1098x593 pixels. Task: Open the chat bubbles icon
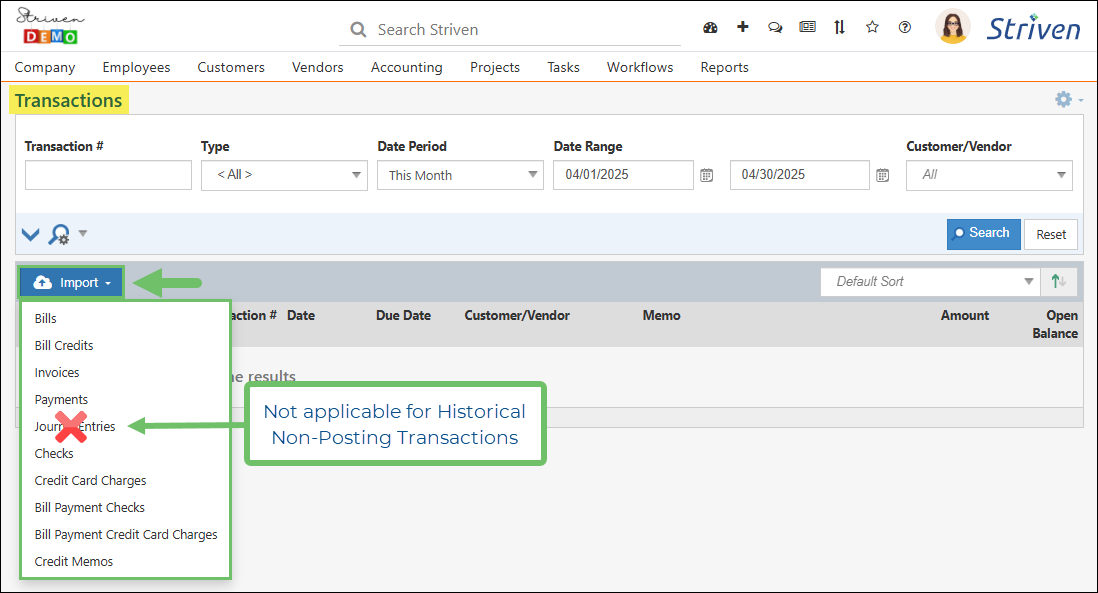[774, 27]
